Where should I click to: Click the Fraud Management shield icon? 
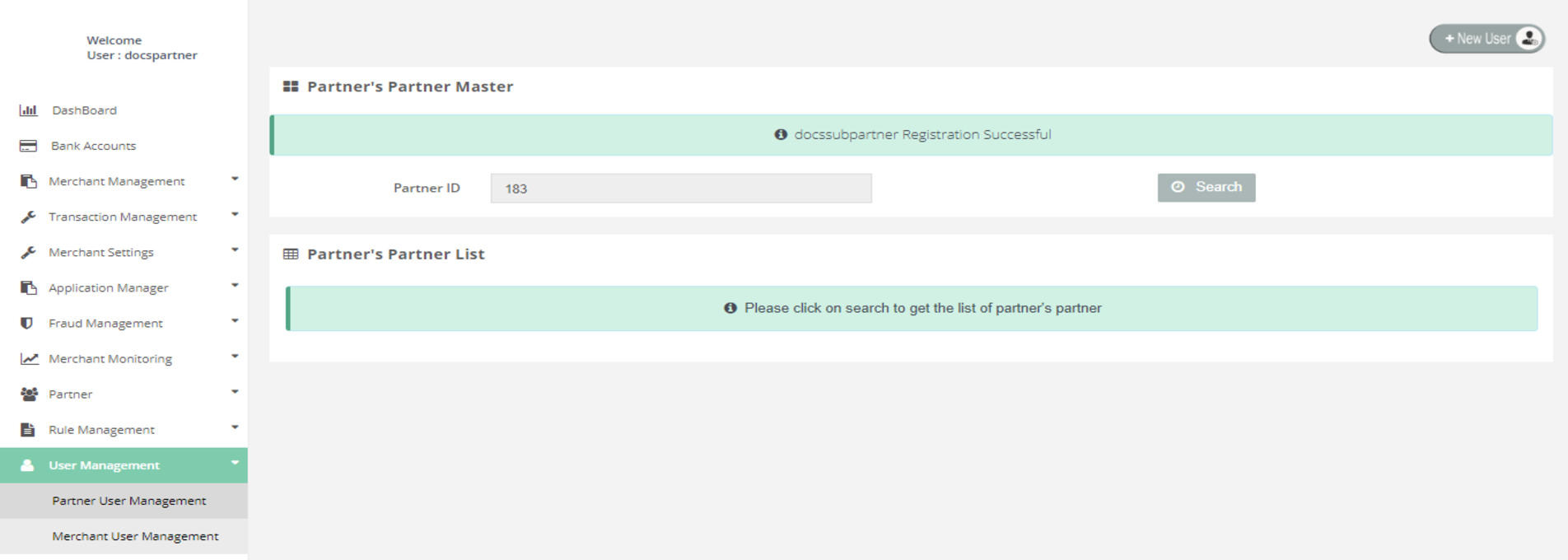pyautogui.click(x=27, y=323)
